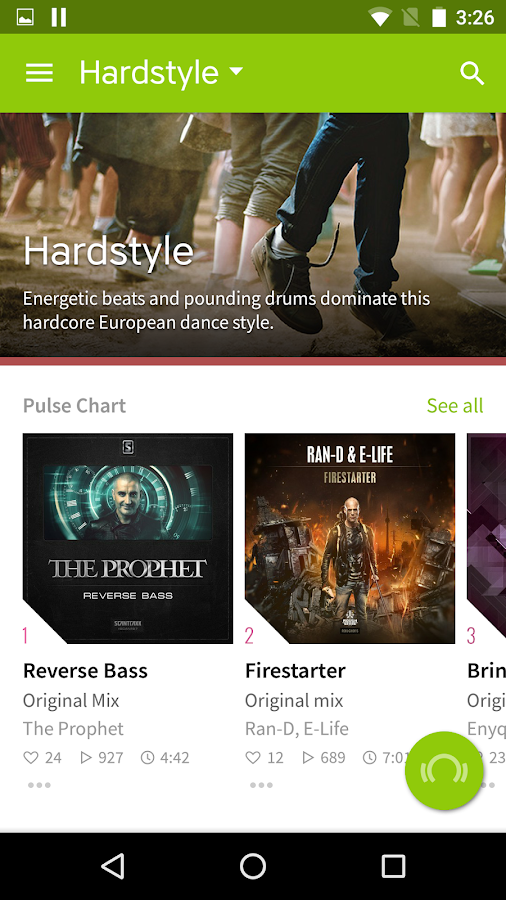Like Firestarter with heart icon

pyautogui.click(x=253, y=758)
